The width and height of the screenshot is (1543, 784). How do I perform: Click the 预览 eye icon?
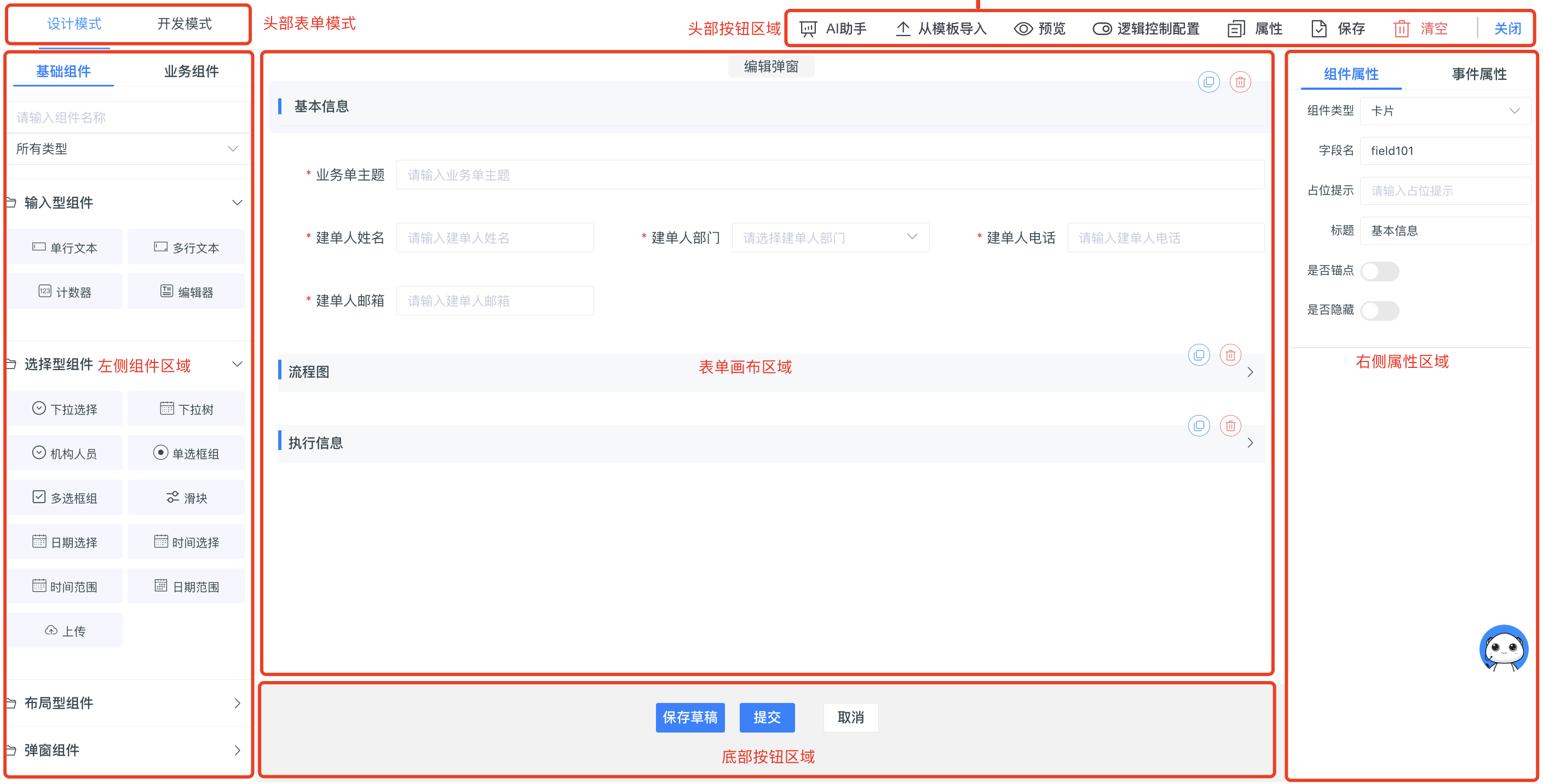[x=1023, y=29]
